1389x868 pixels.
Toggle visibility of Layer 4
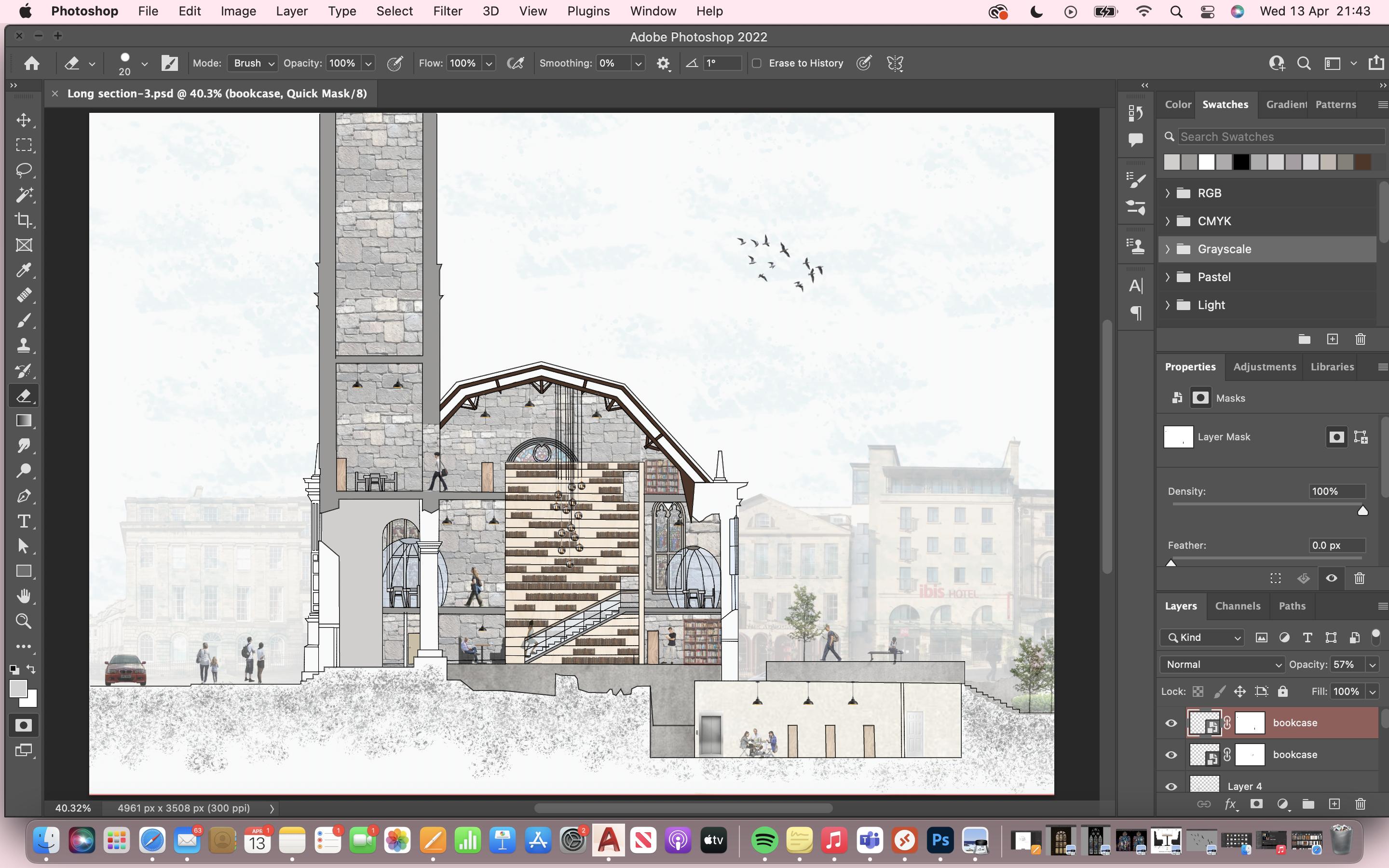coord(1171,786)
